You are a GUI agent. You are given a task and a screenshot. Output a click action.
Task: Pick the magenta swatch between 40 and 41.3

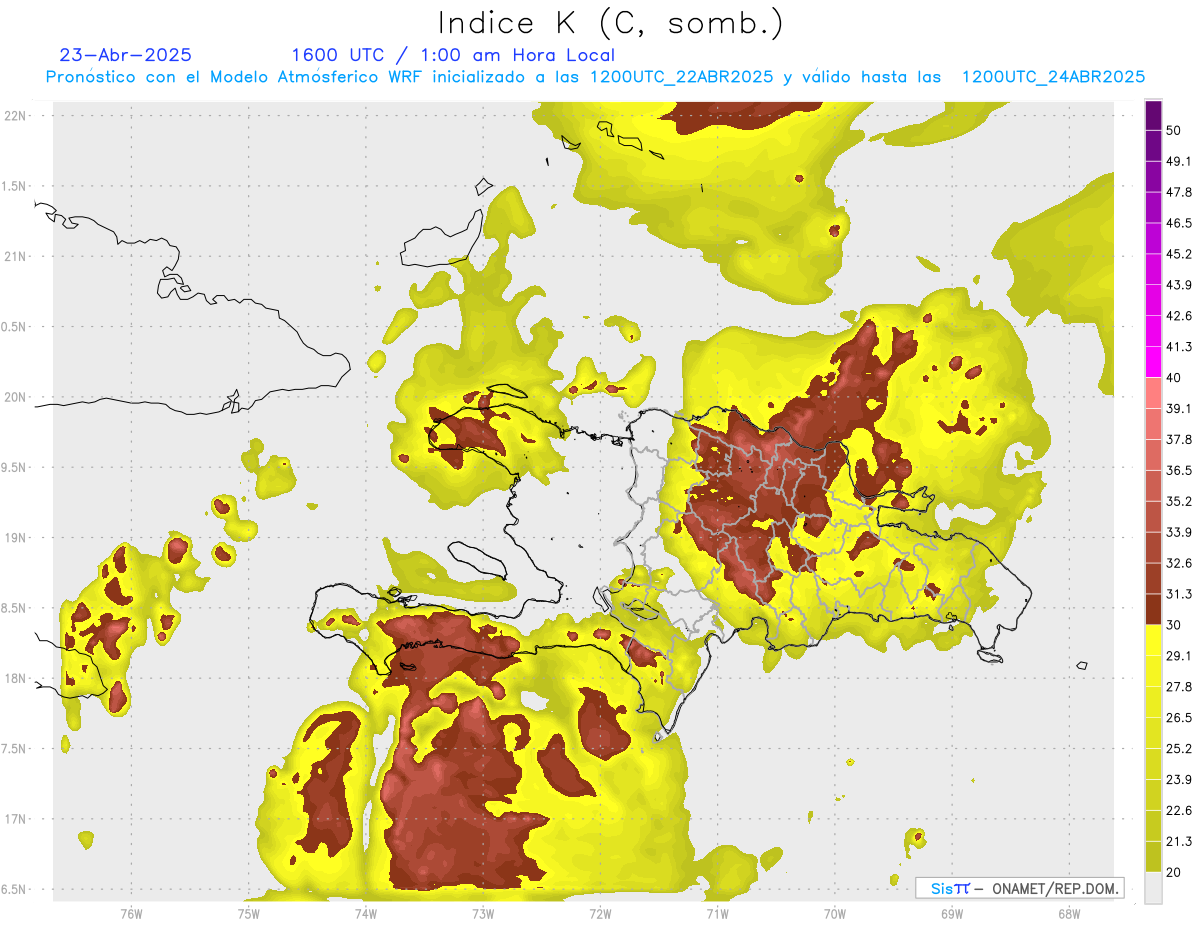click(1153, 362)
